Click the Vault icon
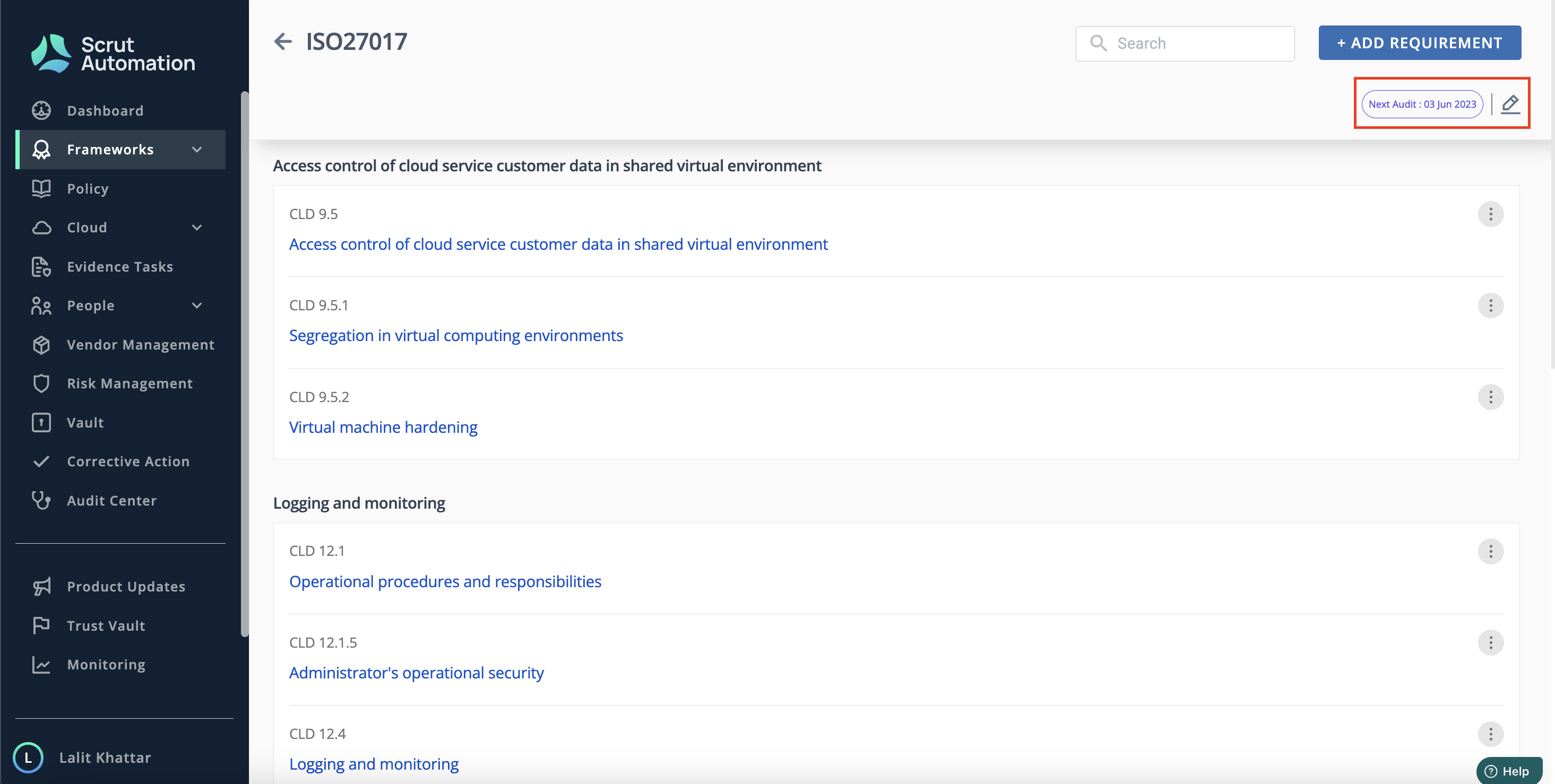 (x=41, y=422)
